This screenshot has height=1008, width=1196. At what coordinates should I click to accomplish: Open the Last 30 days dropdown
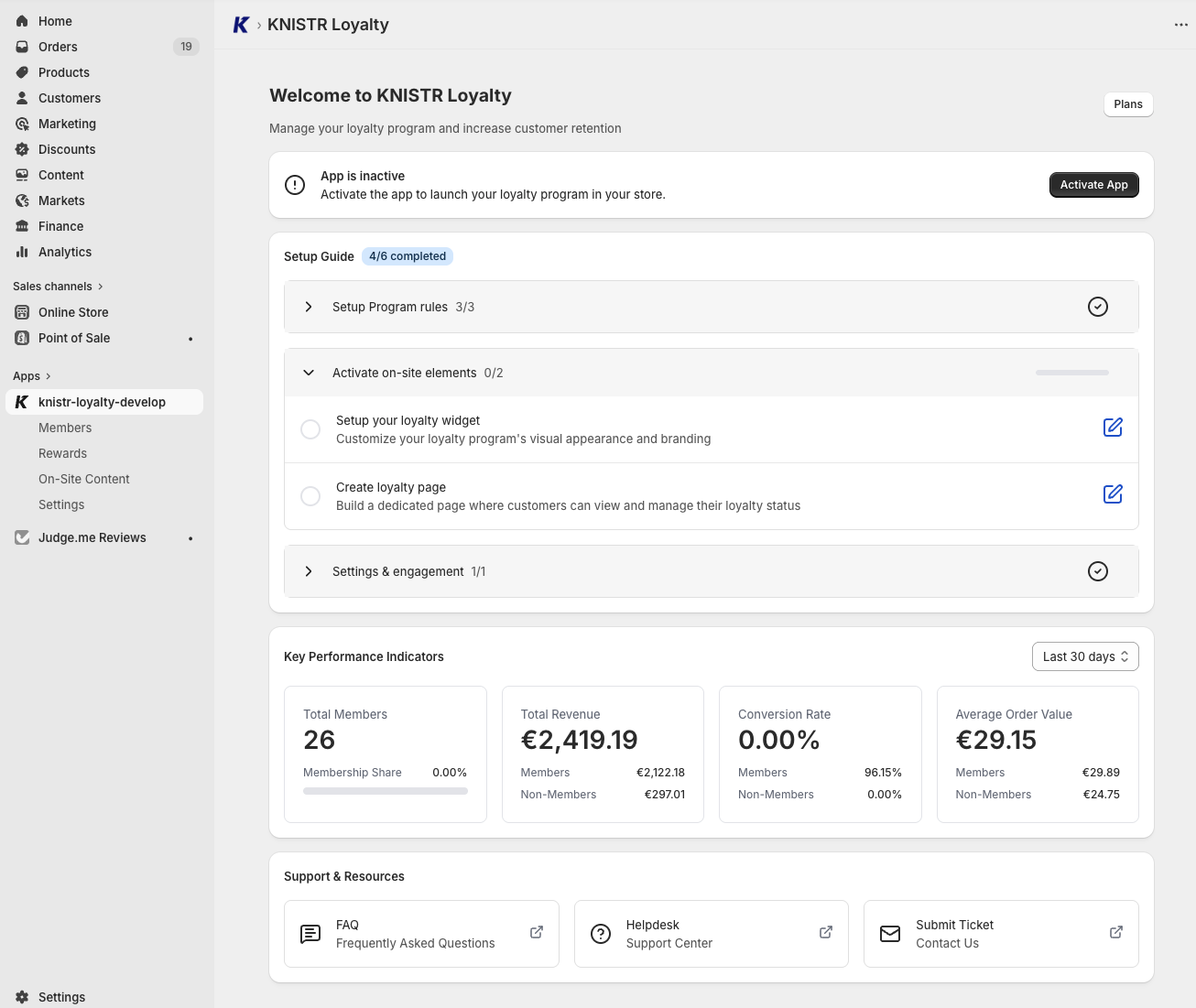[1085, 656]
